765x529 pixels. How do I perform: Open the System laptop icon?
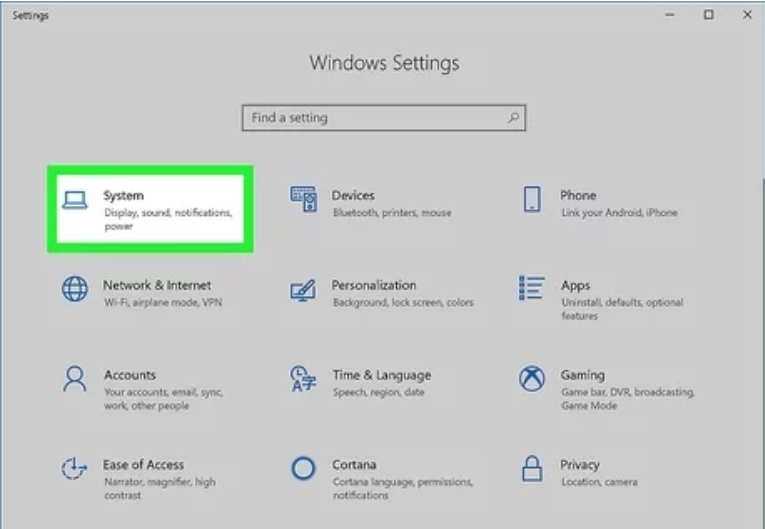click(x=75, y=200)
